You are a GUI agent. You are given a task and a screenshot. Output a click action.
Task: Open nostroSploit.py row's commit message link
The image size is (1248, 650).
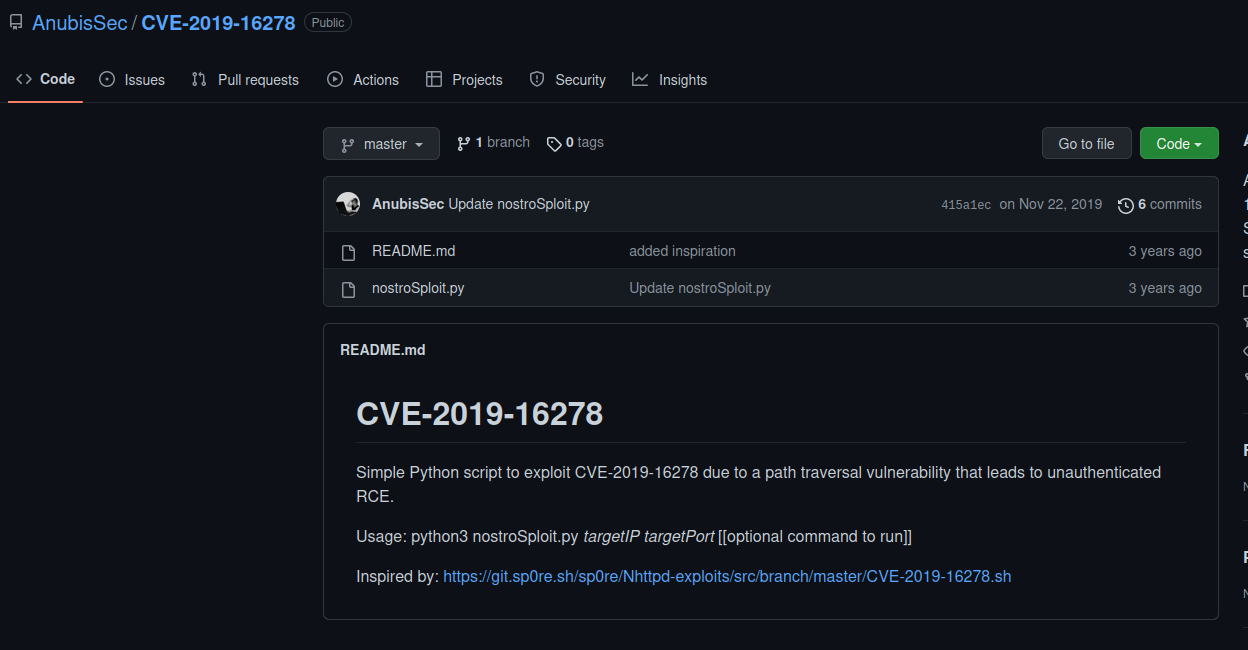pos(700,288)
